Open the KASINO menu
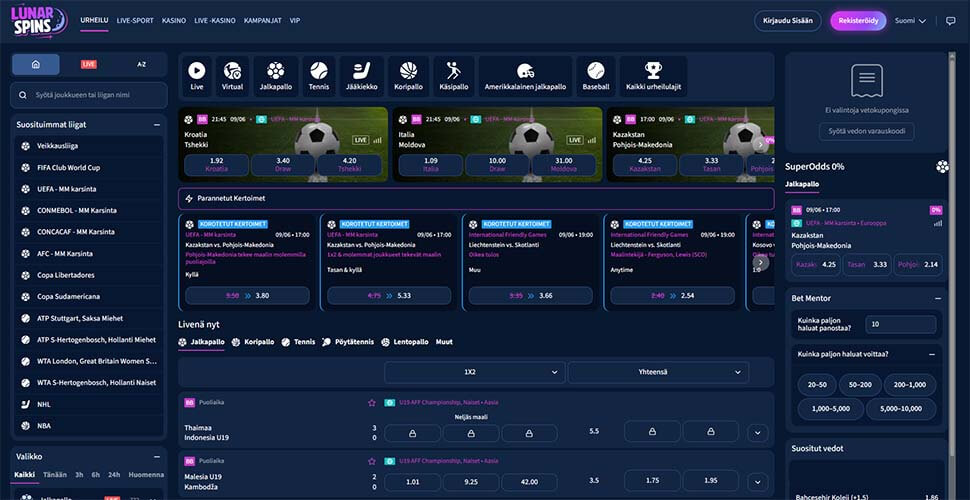 (174, 20)
